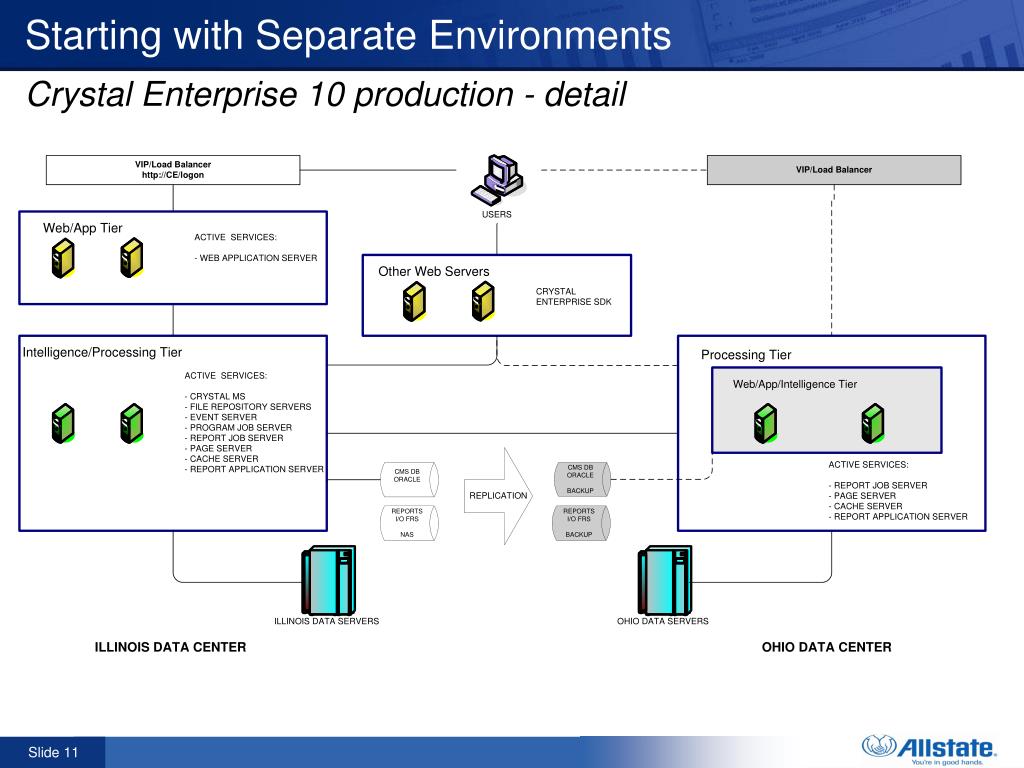
Task: Click the OHIO DATA SERVERS caption
Action: pos(663,621)
